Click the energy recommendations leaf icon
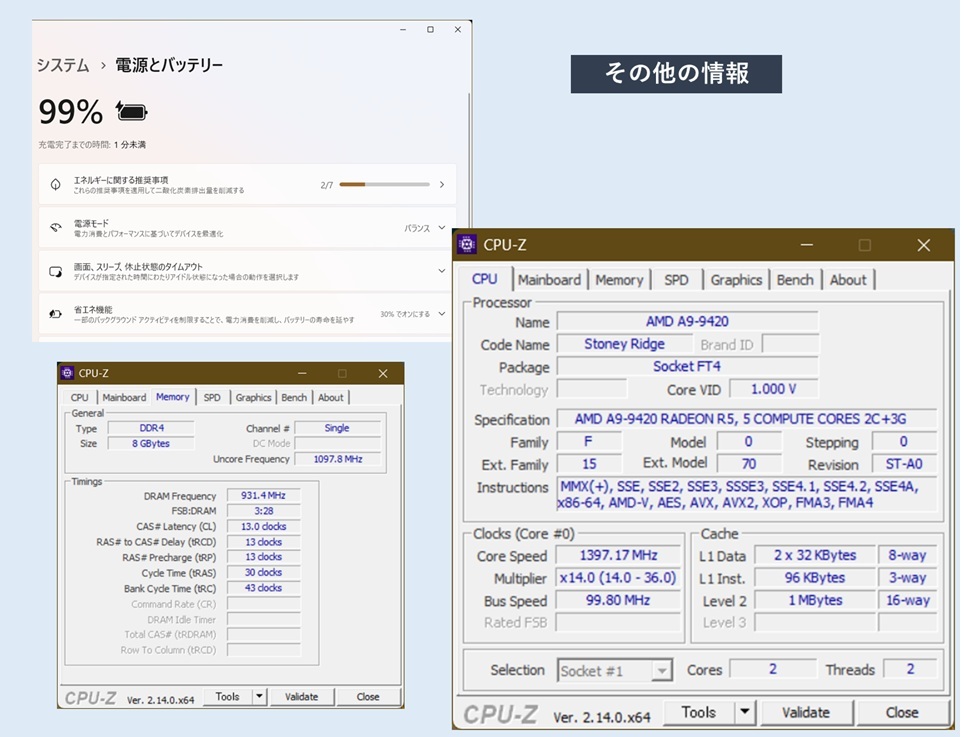This screenshot has height=737, width=967. (55, 185)
